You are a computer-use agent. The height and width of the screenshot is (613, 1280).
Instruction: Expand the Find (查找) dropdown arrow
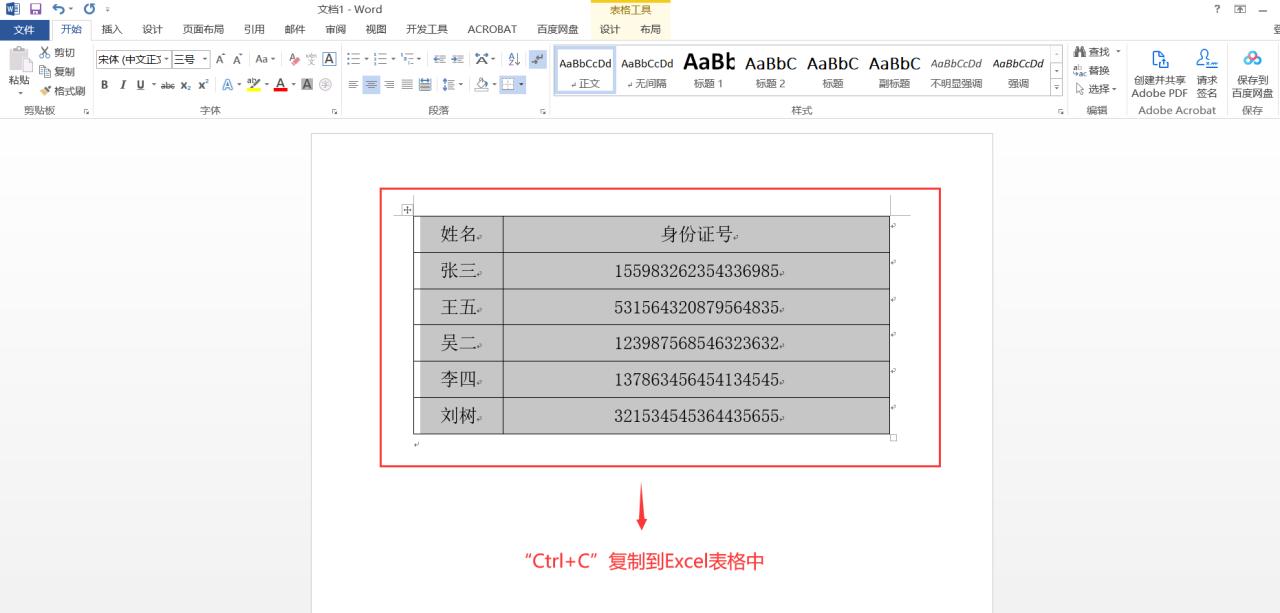tap(1118, 52)
